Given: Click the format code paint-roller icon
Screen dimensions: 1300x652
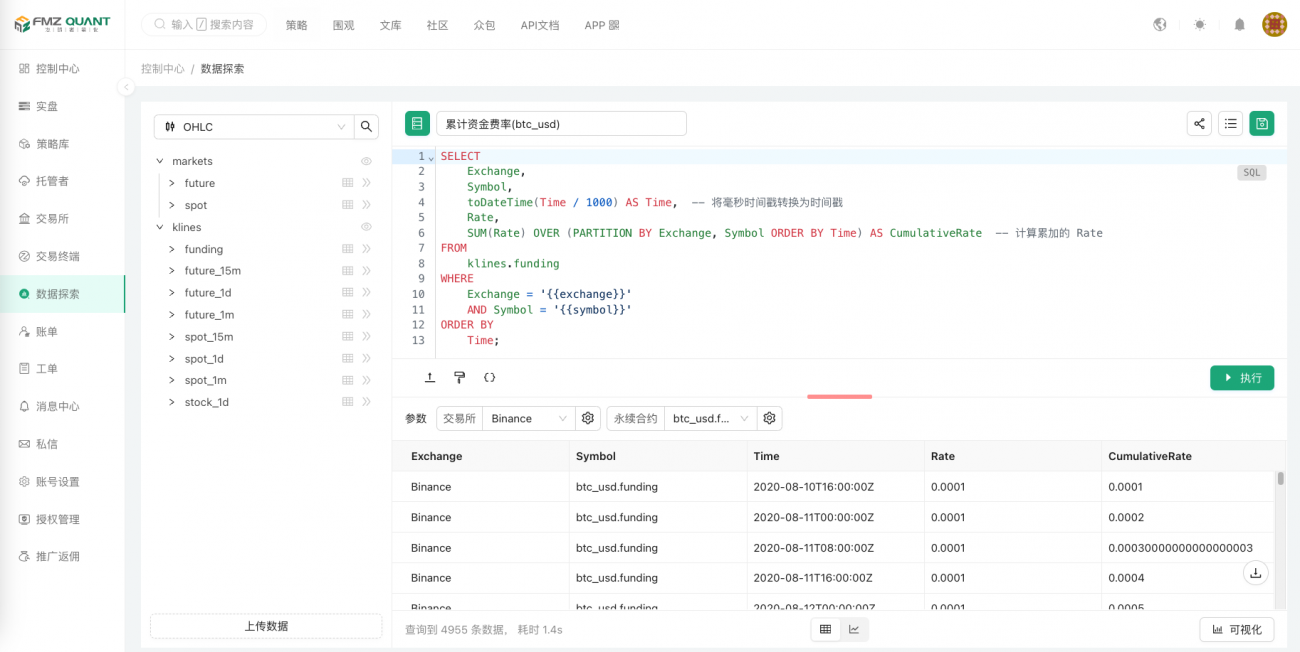Looking at the screenshot, I should coord(459,378).
